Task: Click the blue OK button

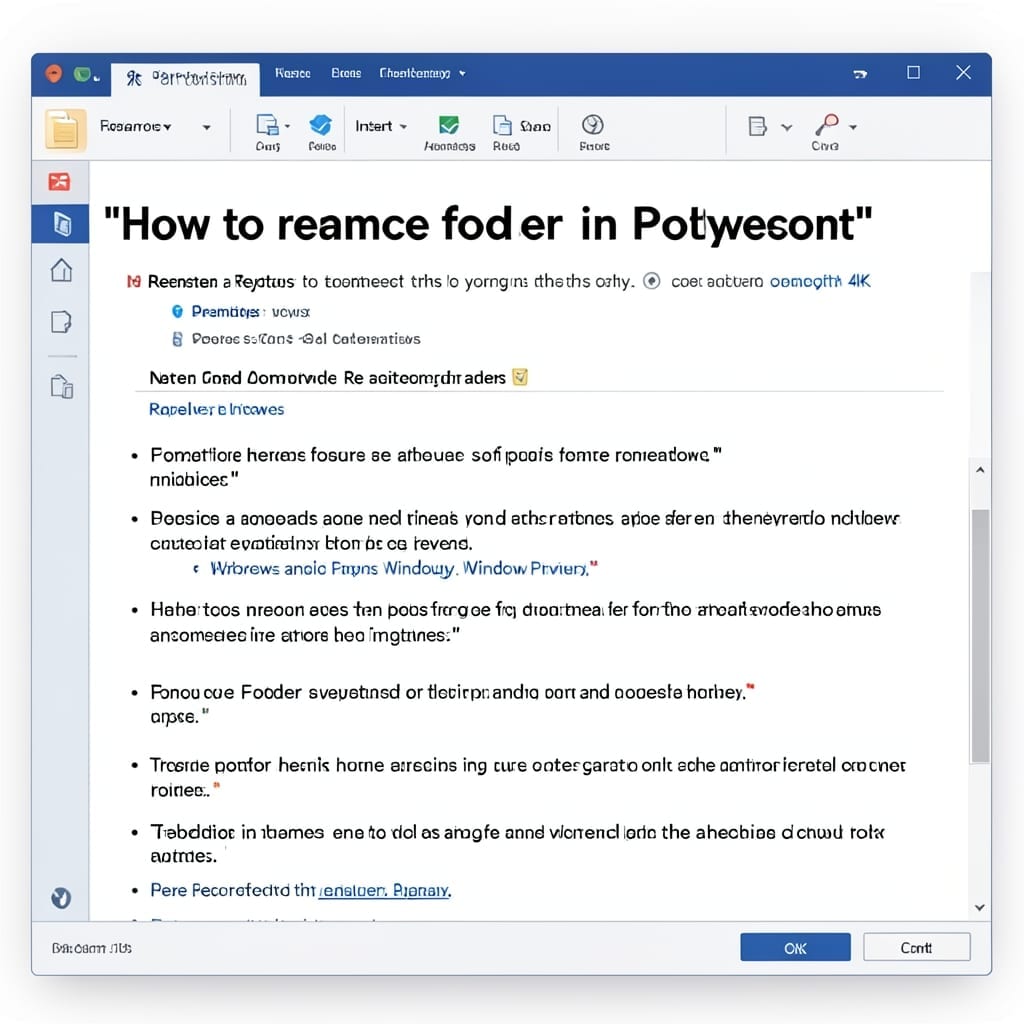Action: coord(795,947)
